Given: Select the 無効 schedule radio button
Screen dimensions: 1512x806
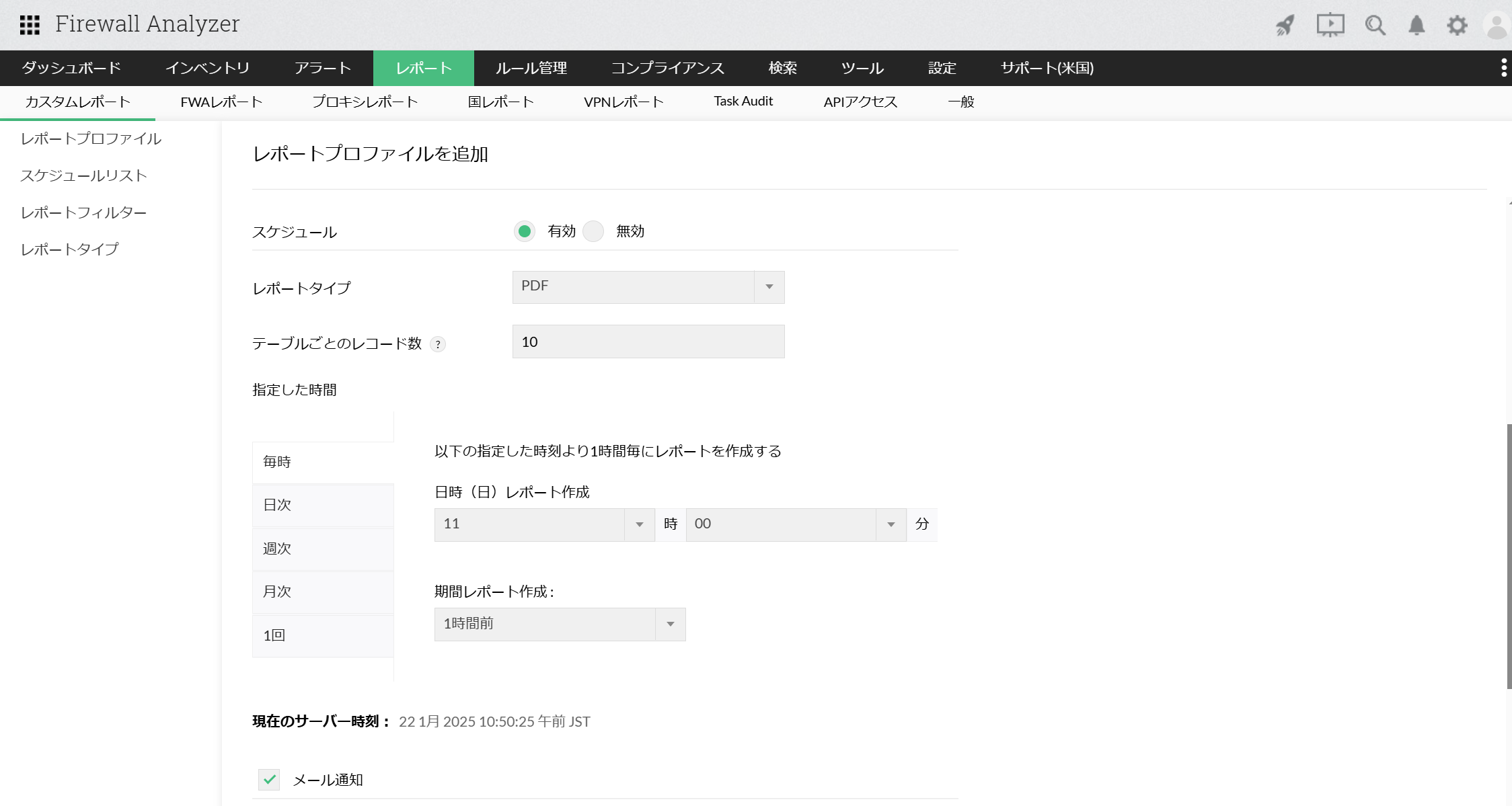Looking at the screenshot, I should [x=593, y=231].
